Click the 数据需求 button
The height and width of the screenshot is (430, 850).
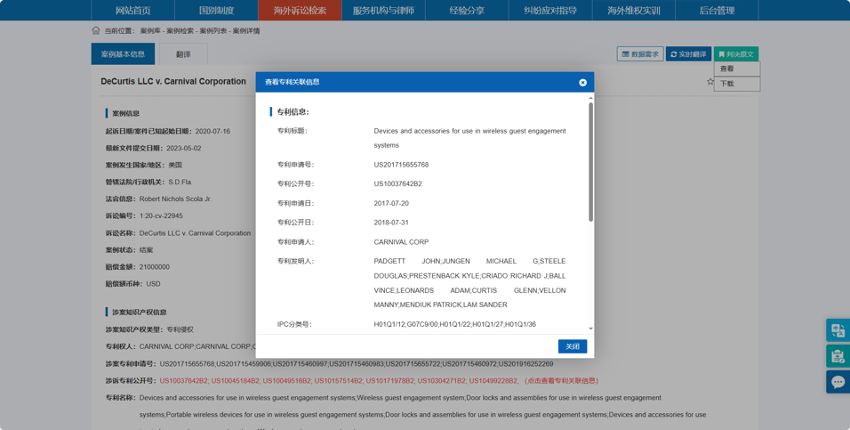click(x=640, y=54)
